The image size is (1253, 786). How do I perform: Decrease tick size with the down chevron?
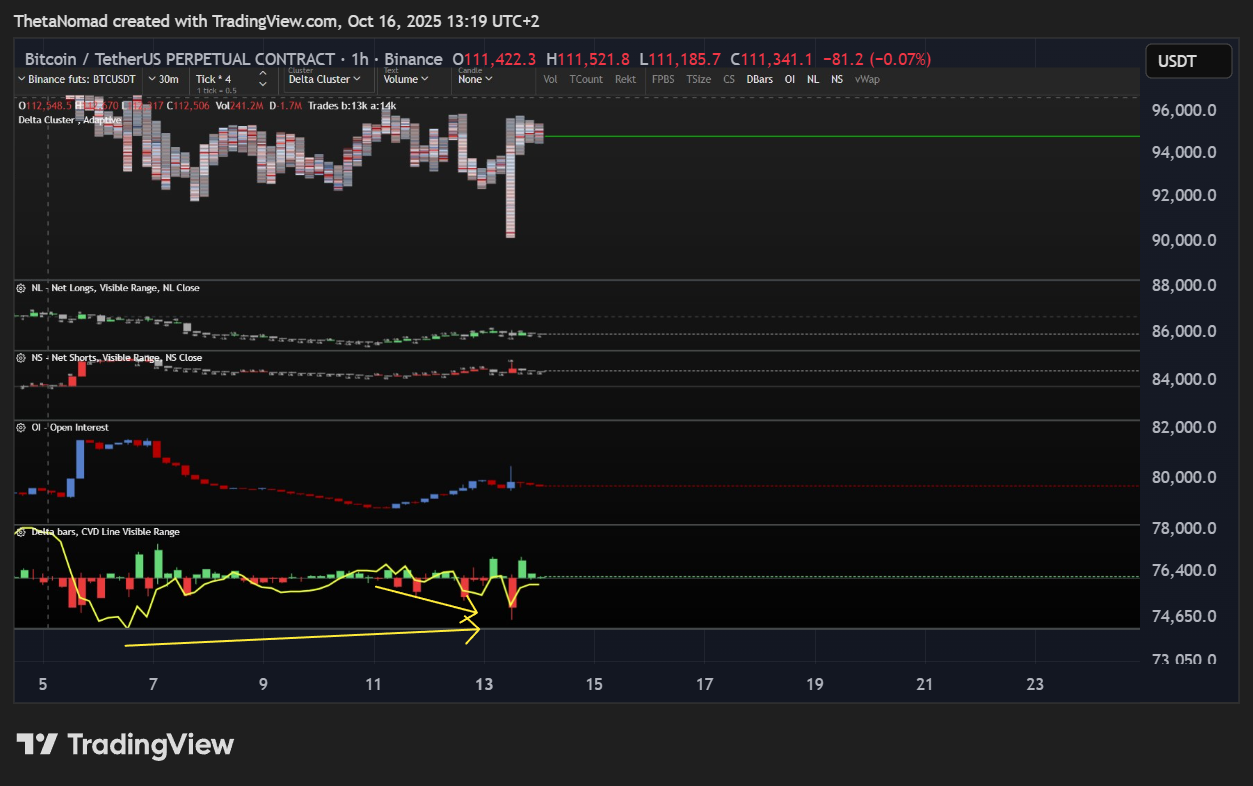pyautogui.click(x=263, y=84)
